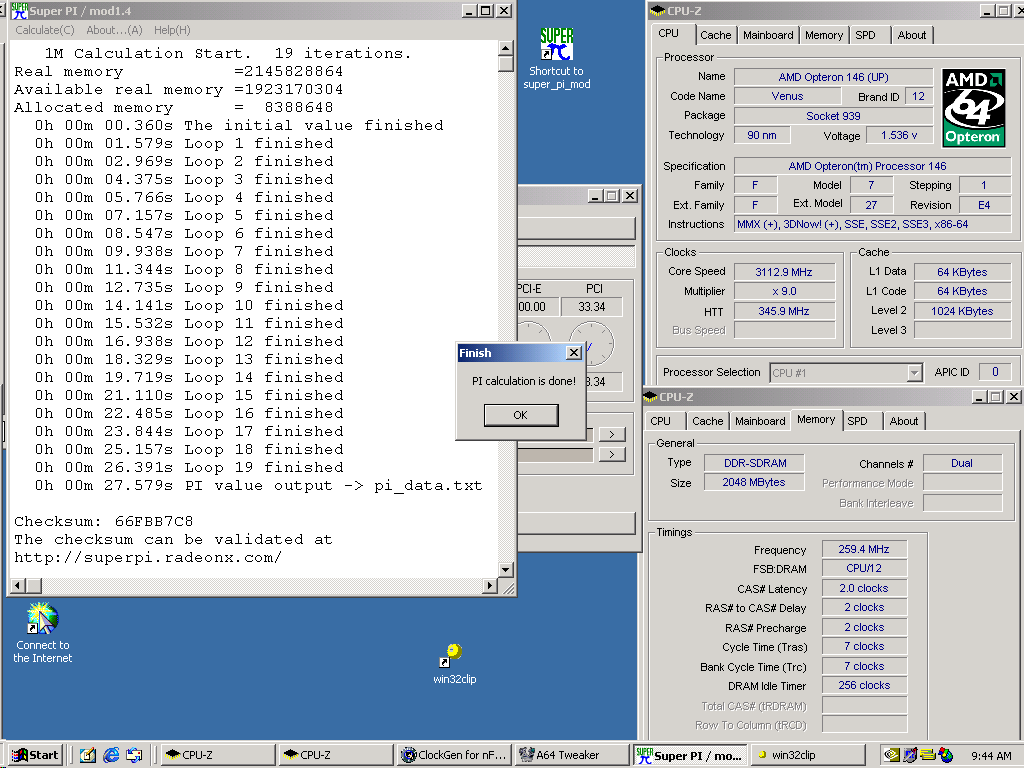Switch to ClockGen for nF taskbar button
Viewport: 1024px width, 768px height.
click(455, 755)
